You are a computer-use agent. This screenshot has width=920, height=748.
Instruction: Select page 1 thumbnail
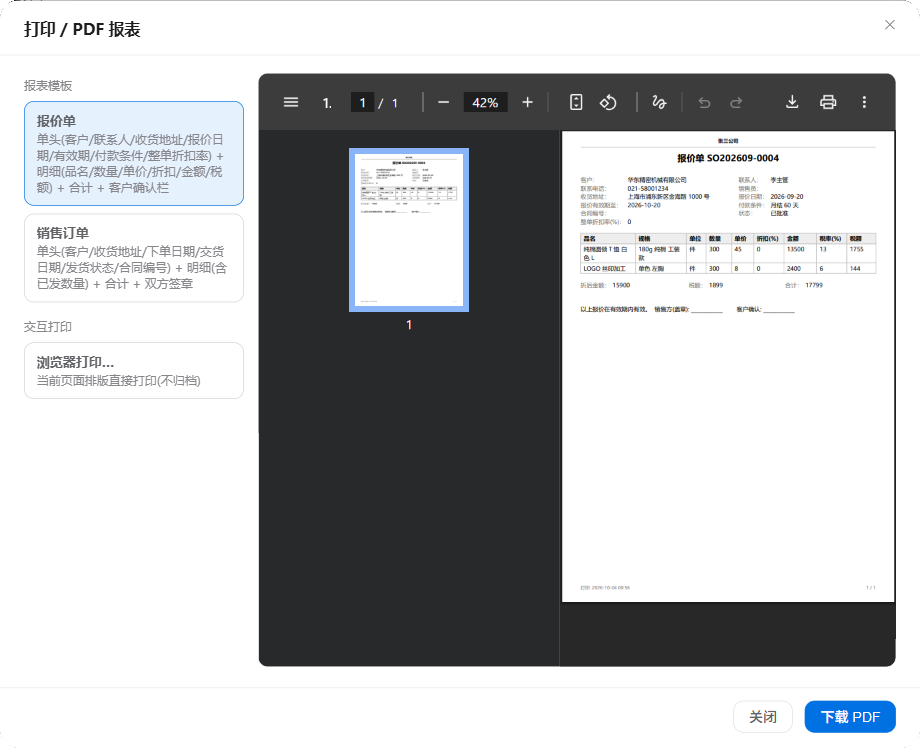pos(409,229)
